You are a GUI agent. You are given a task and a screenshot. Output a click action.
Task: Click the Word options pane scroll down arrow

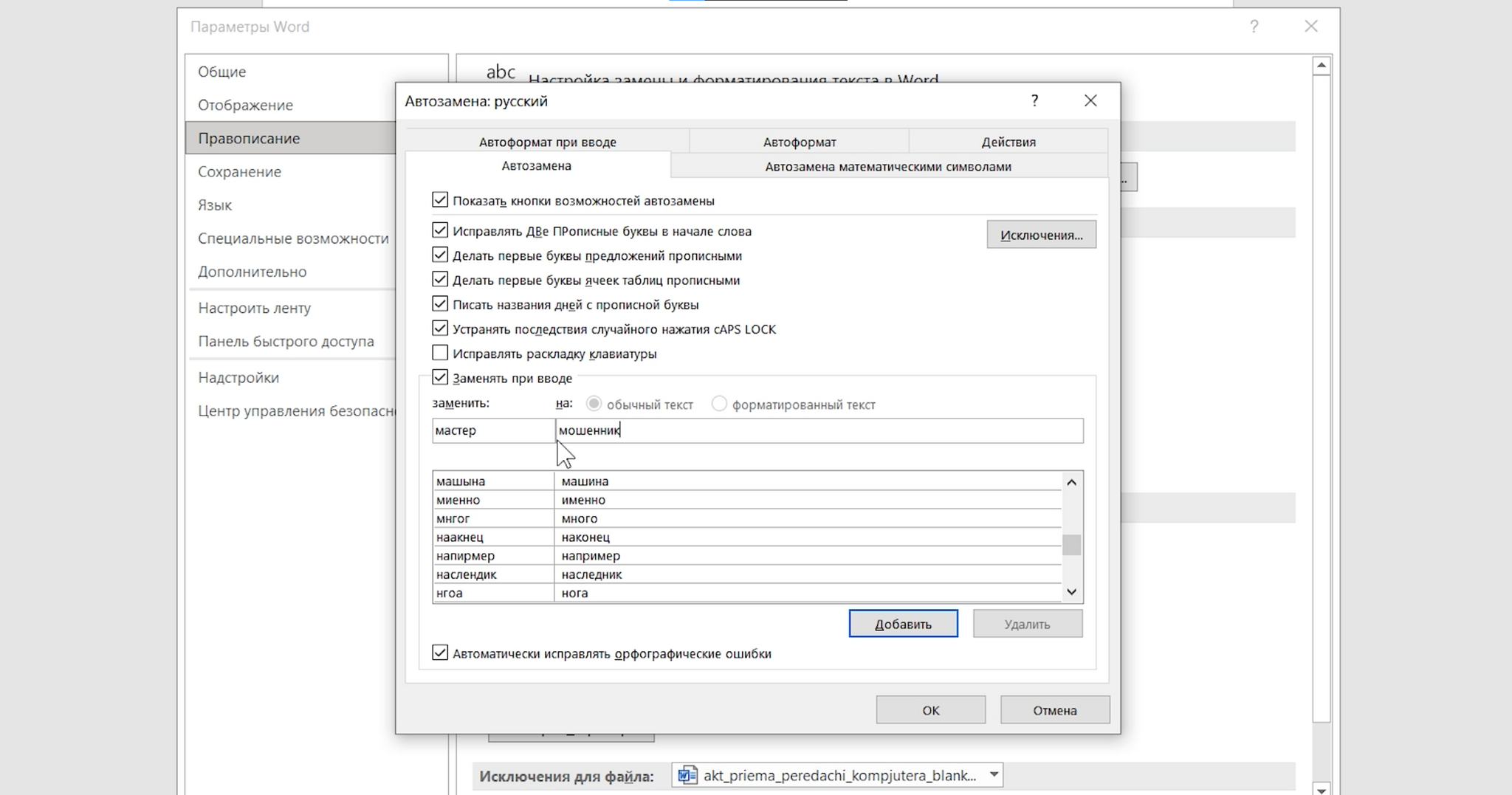pos(1322,789)
